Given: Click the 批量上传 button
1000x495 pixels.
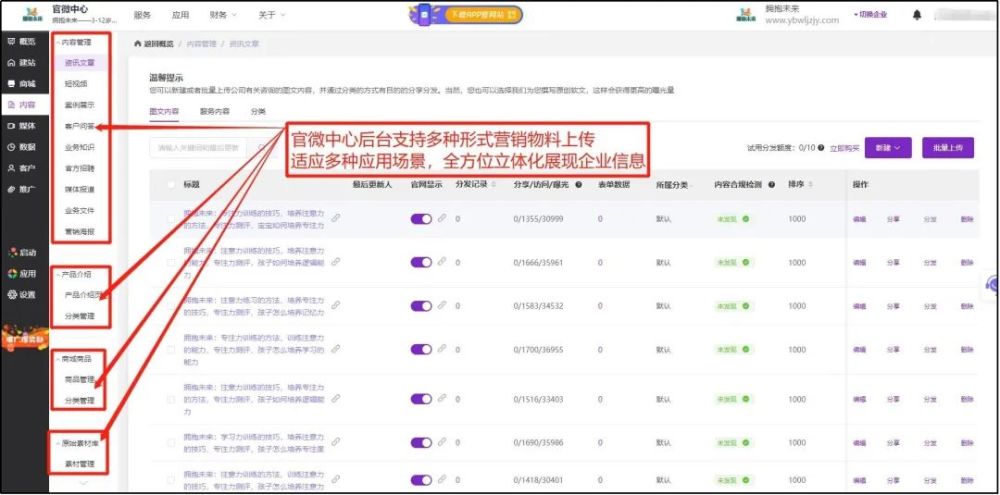Looking at the screenshot, I should click(x=948, y=147).
